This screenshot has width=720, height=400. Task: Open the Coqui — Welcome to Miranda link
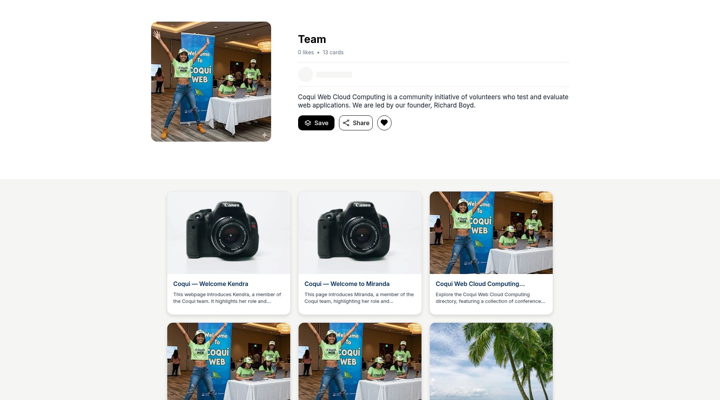[347, 284]
